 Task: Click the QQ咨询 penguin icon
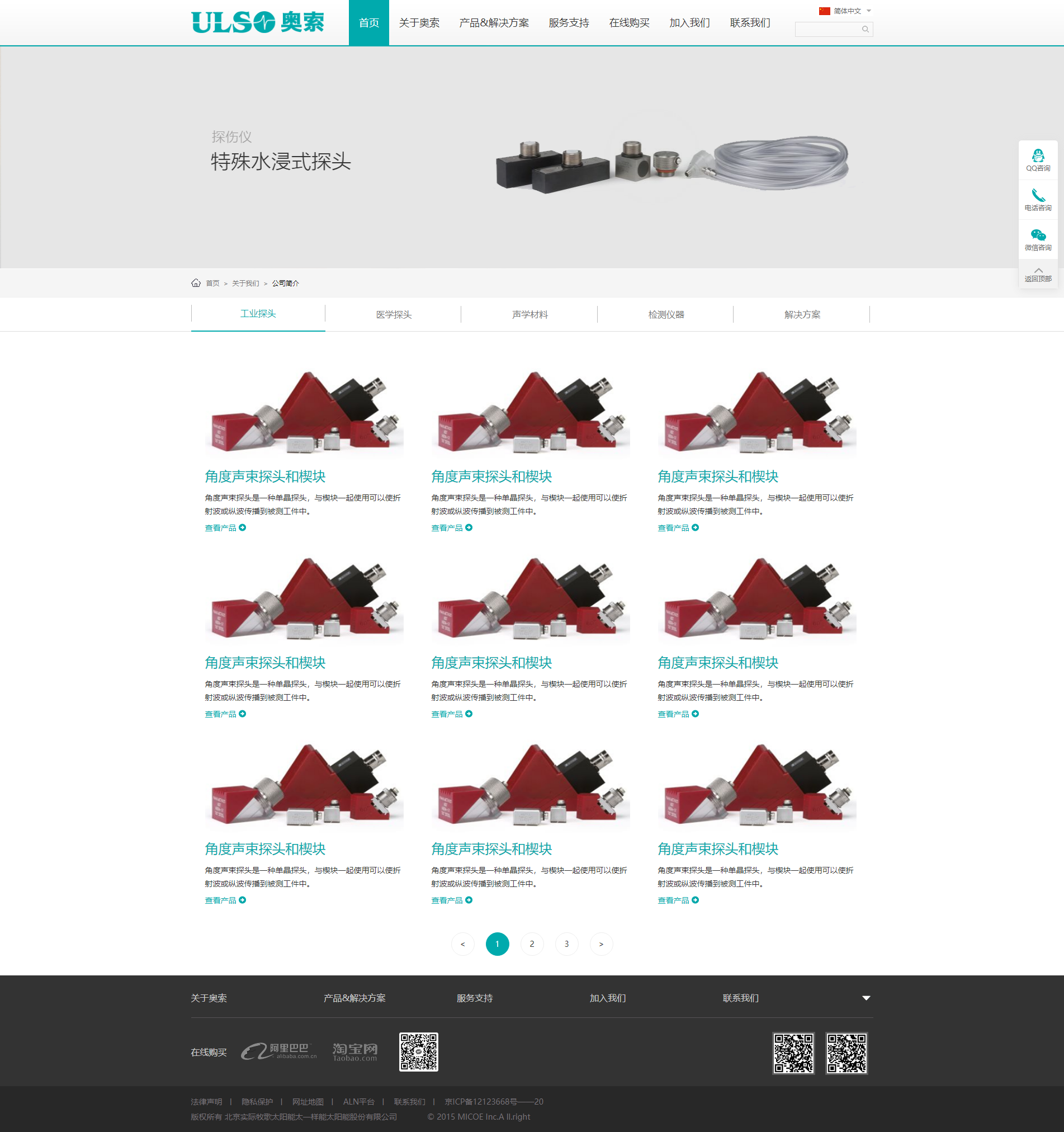(x=1038, y=155)
